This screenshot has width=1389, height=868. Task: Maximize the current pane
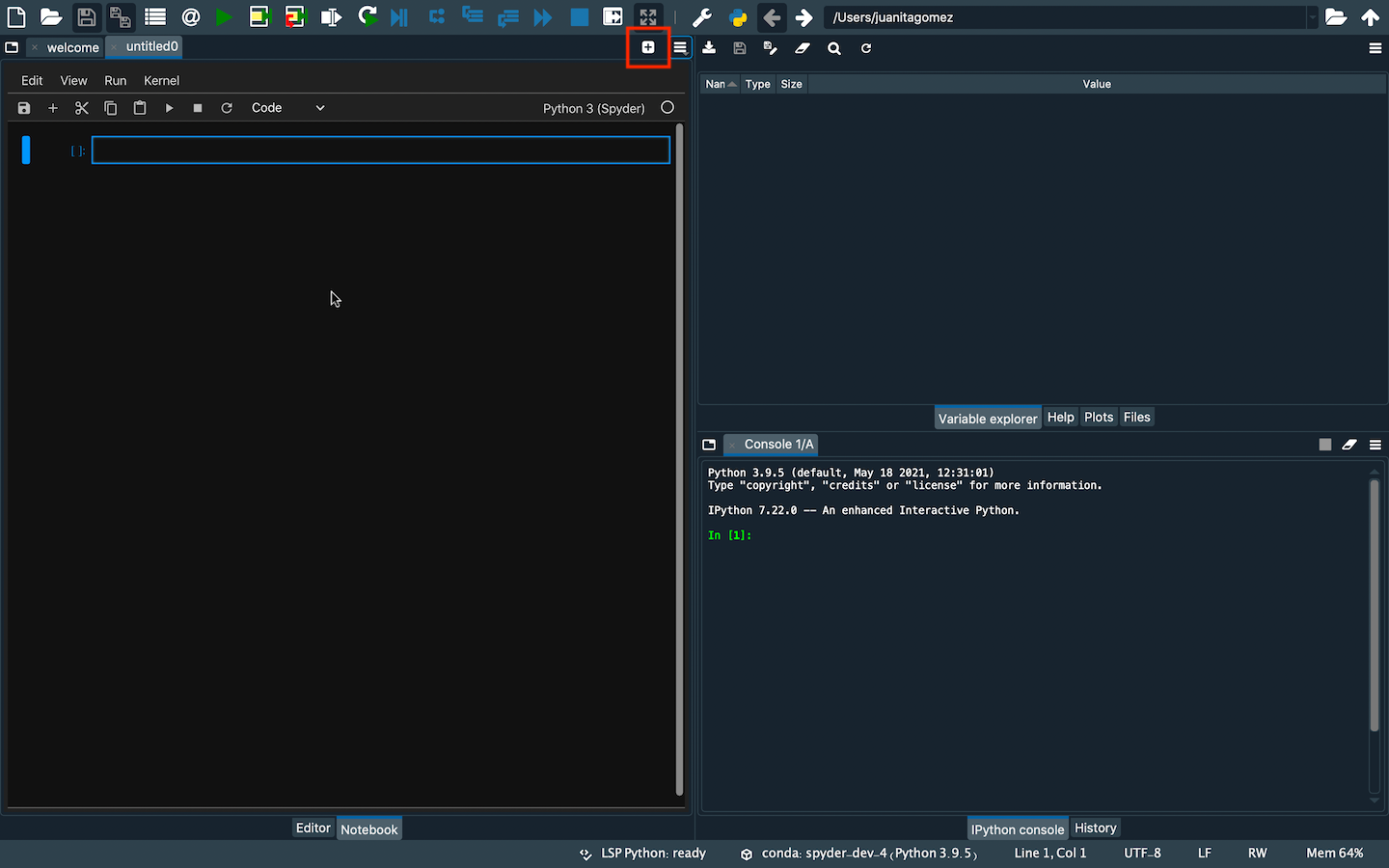612,16
